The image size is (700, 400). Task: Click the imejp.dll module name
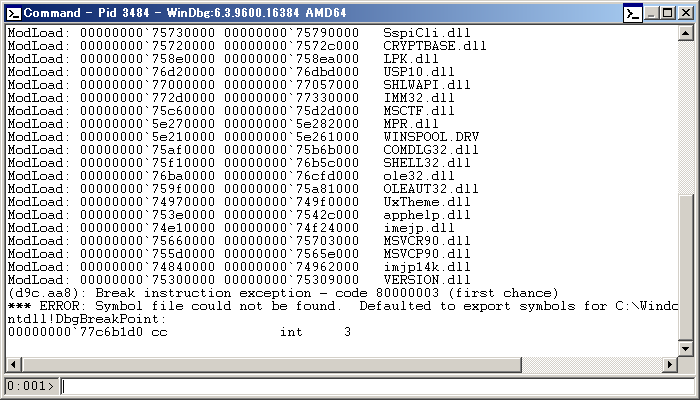418,228
